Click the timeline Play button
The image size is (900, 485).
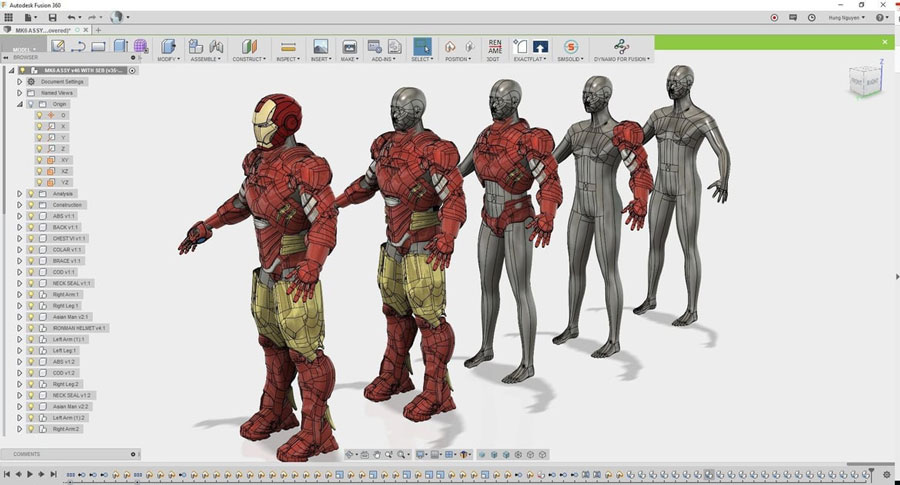click(x=29, y=474)
